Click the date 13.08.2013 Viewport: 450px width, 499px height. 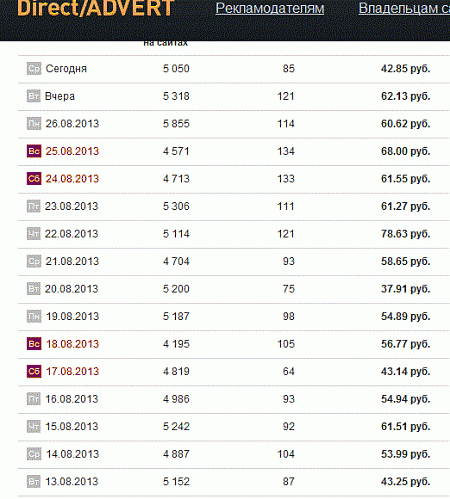(72, 482)
